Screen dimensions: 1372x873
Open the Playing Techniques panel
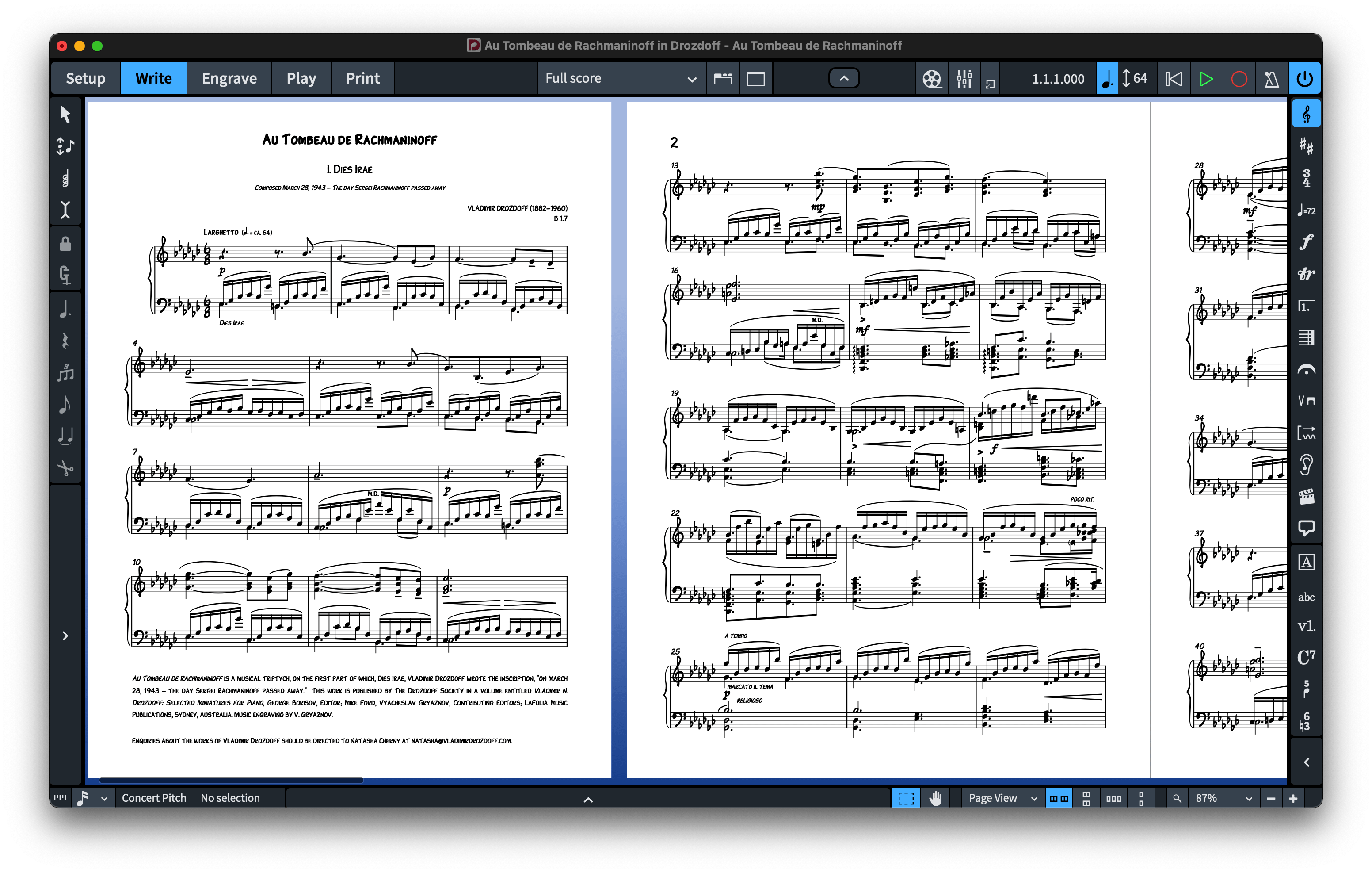(x=1306, y=401)
